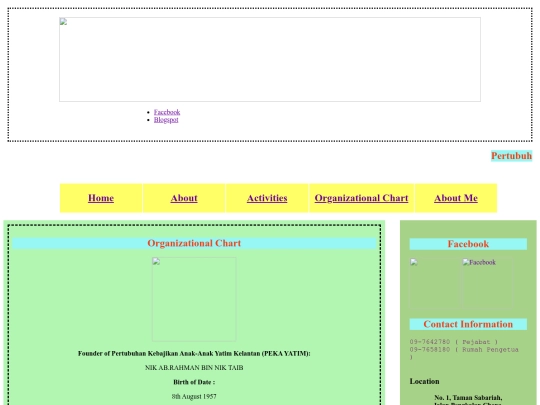Open the About menu item
Image resolution: width=540 pixels, height=405 pixels.
click(184, 198)
